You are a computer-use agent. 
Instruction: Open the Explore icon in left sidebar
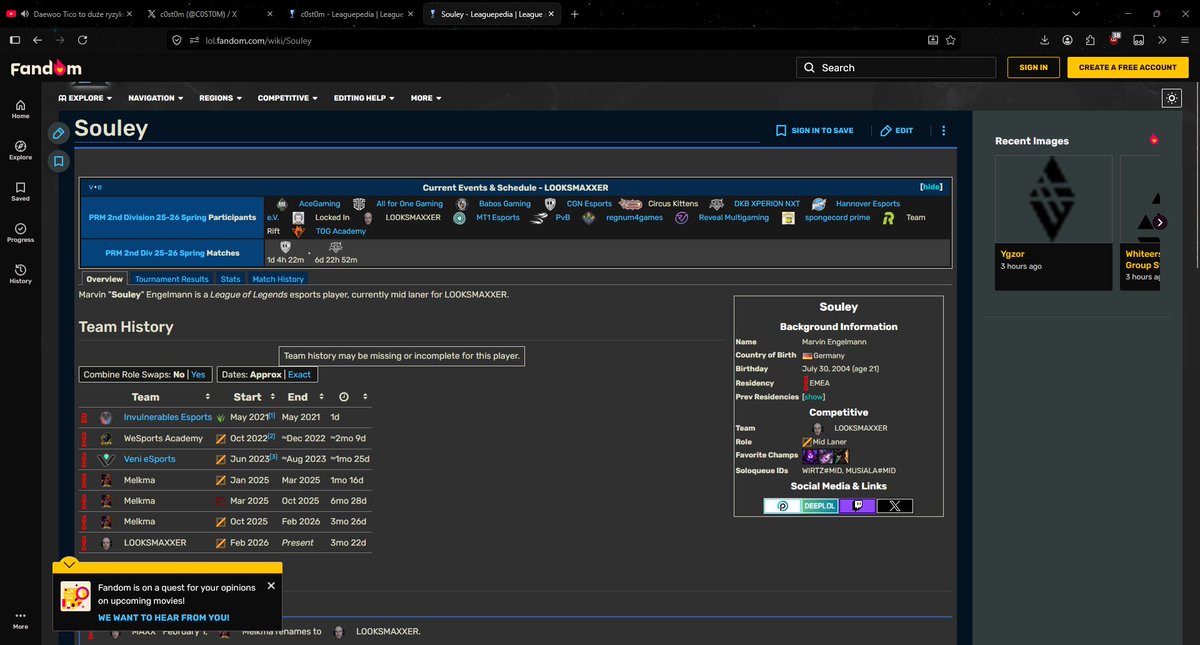click(x=20, y=150)
